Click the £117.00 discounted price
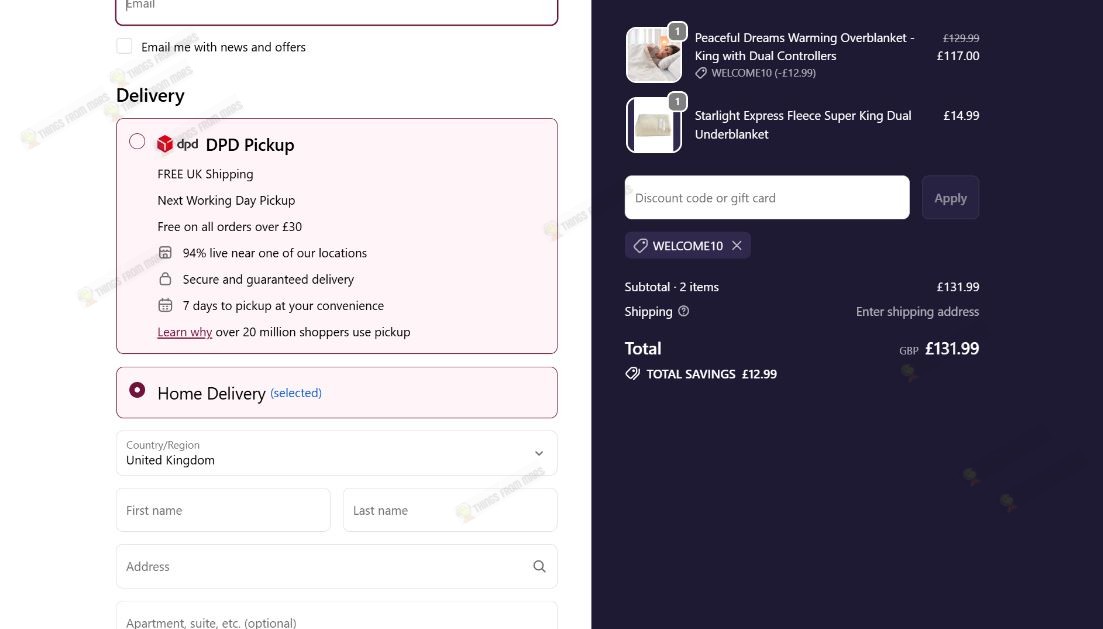The height and width of the screenshot is (629, 1103). coord(958,56)
